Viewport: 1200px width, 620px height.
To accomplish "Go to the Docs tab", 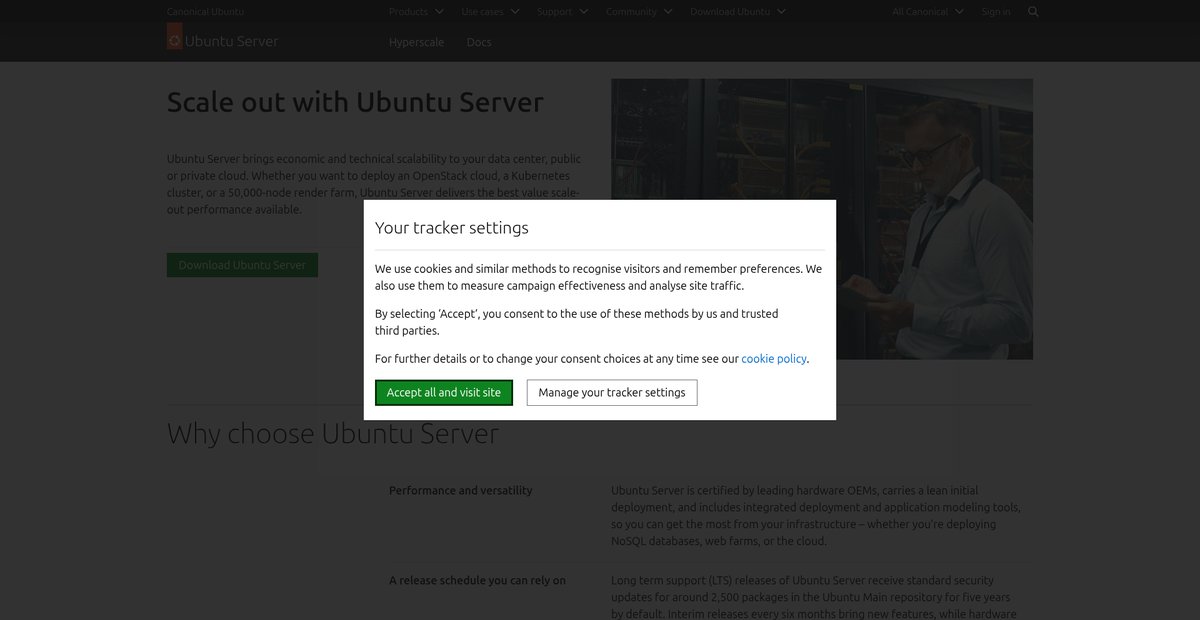I will click(479, 42).
